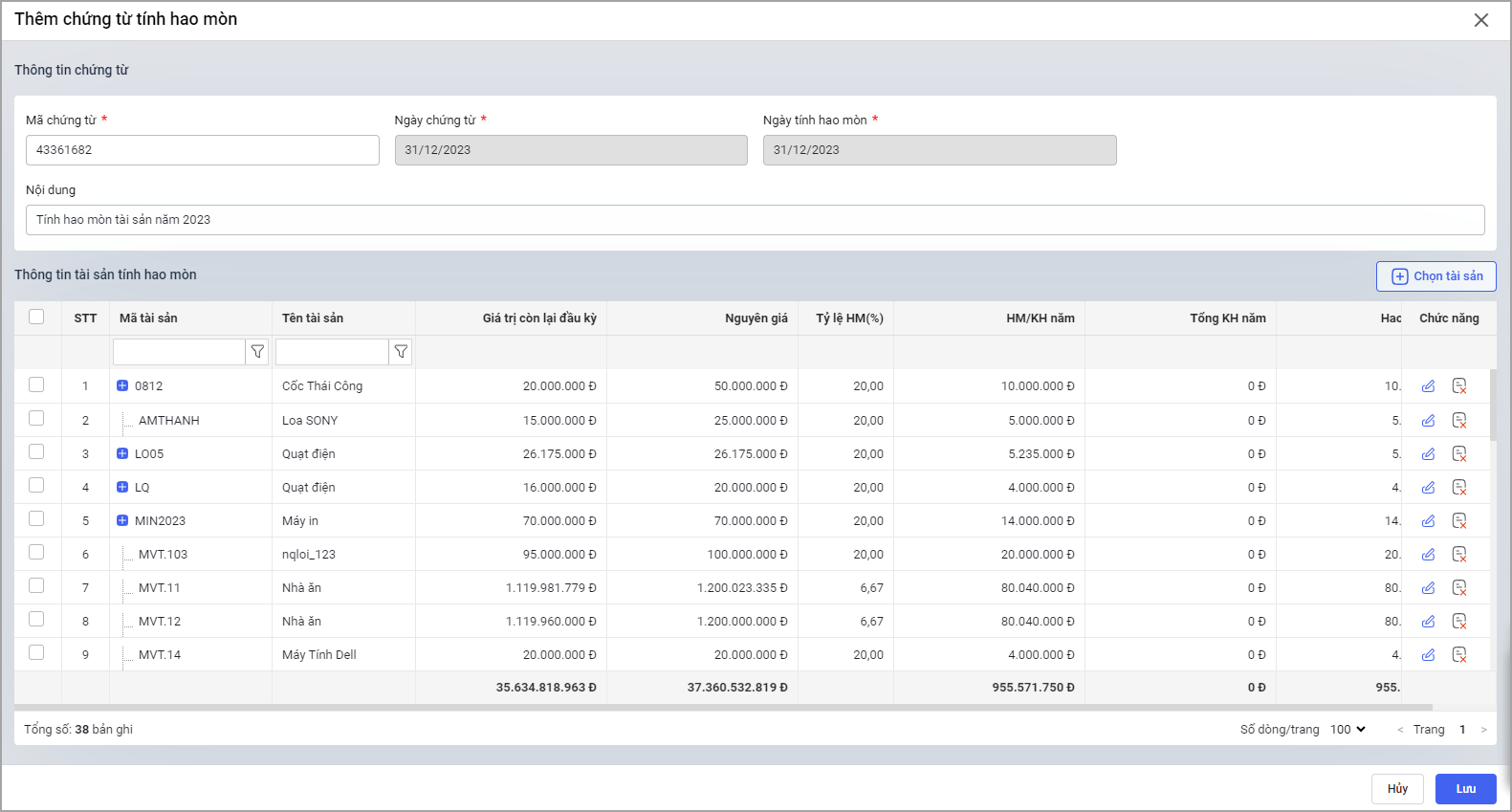Expand the LO05 asset group

pos(122,453)
